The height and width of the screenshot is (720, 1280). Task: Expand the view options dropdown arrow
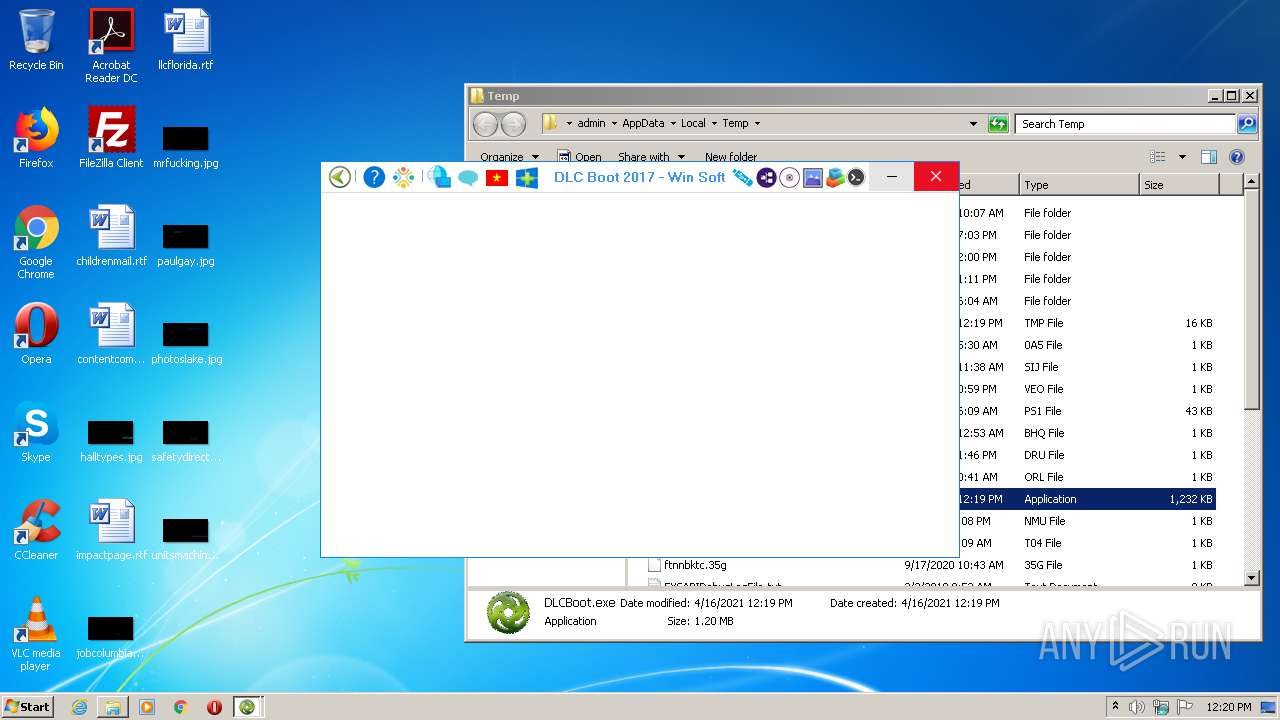[x=1182, y=157]
